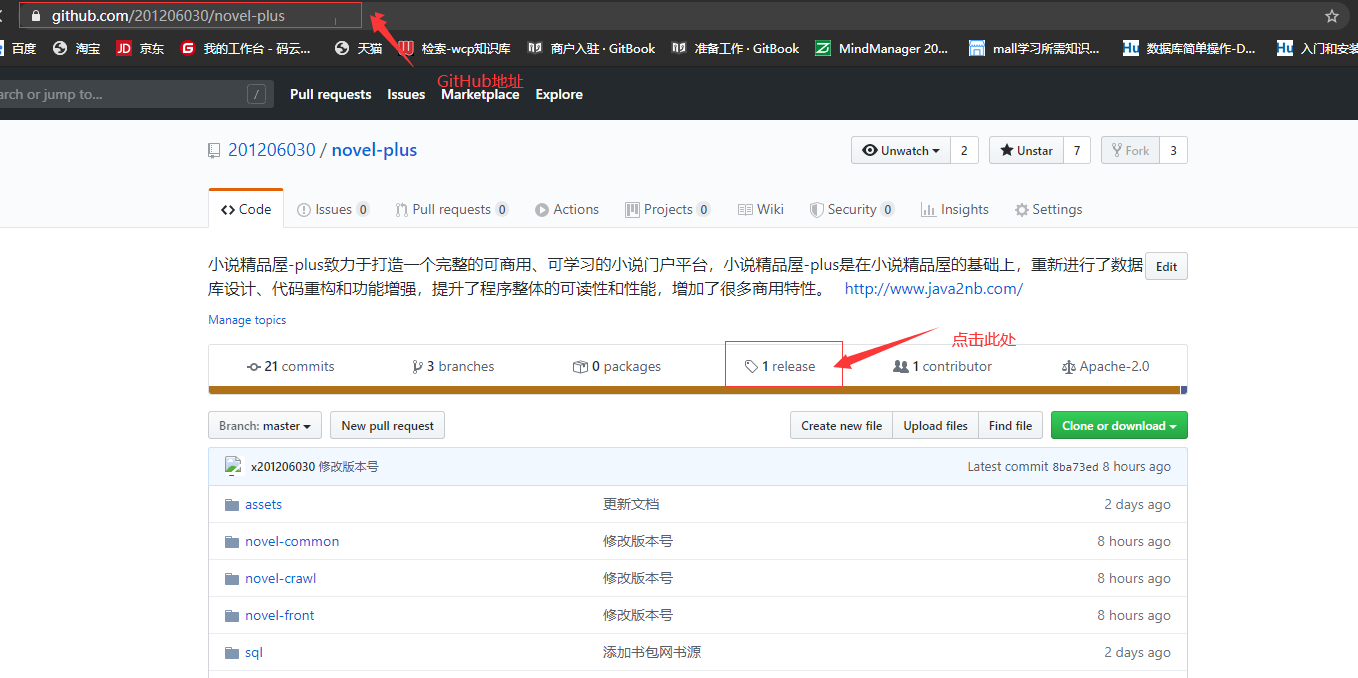1358x678 pixels.
Task: Expand the Branch: master selector
Action: tap(264, 426)
